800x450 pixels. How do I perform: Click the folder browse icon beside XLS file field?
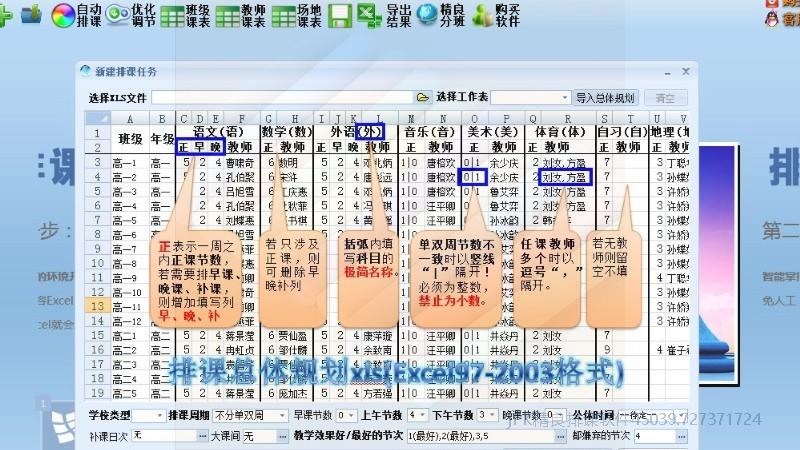(422, 97)
